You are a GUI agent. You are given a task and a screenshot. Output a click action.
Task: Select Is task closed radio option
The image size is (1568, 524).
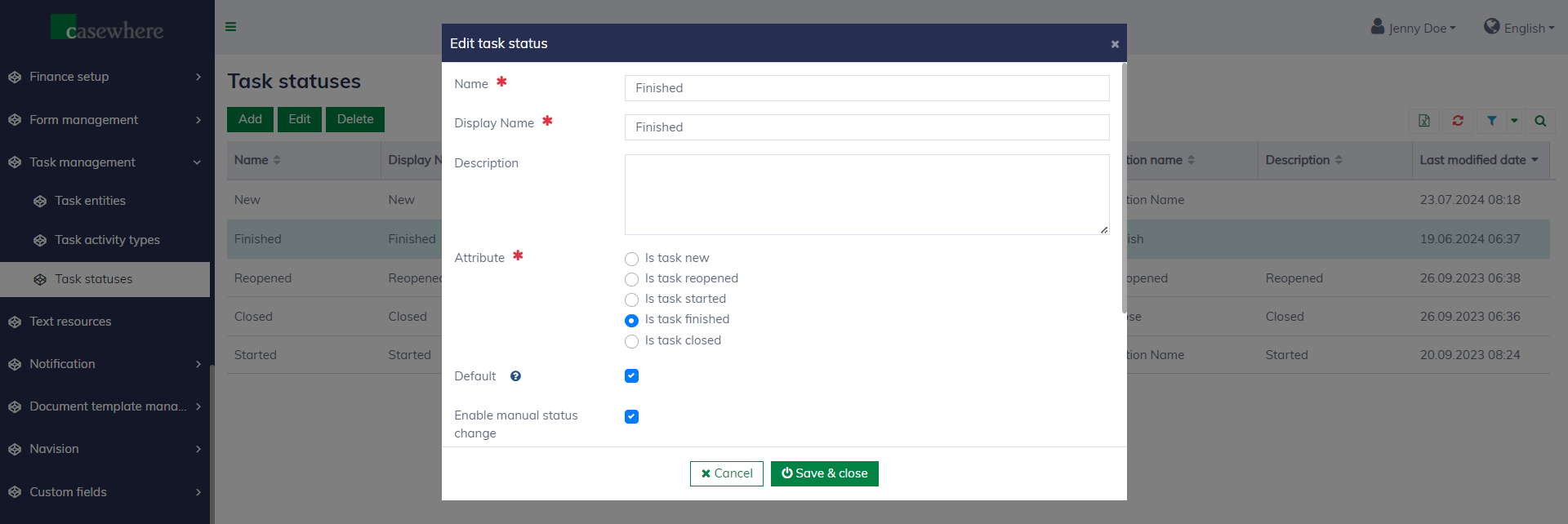click(x=631, y=341)
